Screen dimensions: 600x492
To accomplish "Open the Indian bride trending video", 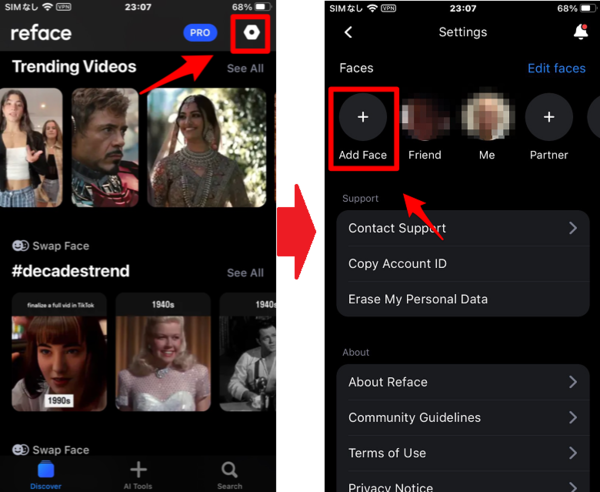I will point(207,148).
